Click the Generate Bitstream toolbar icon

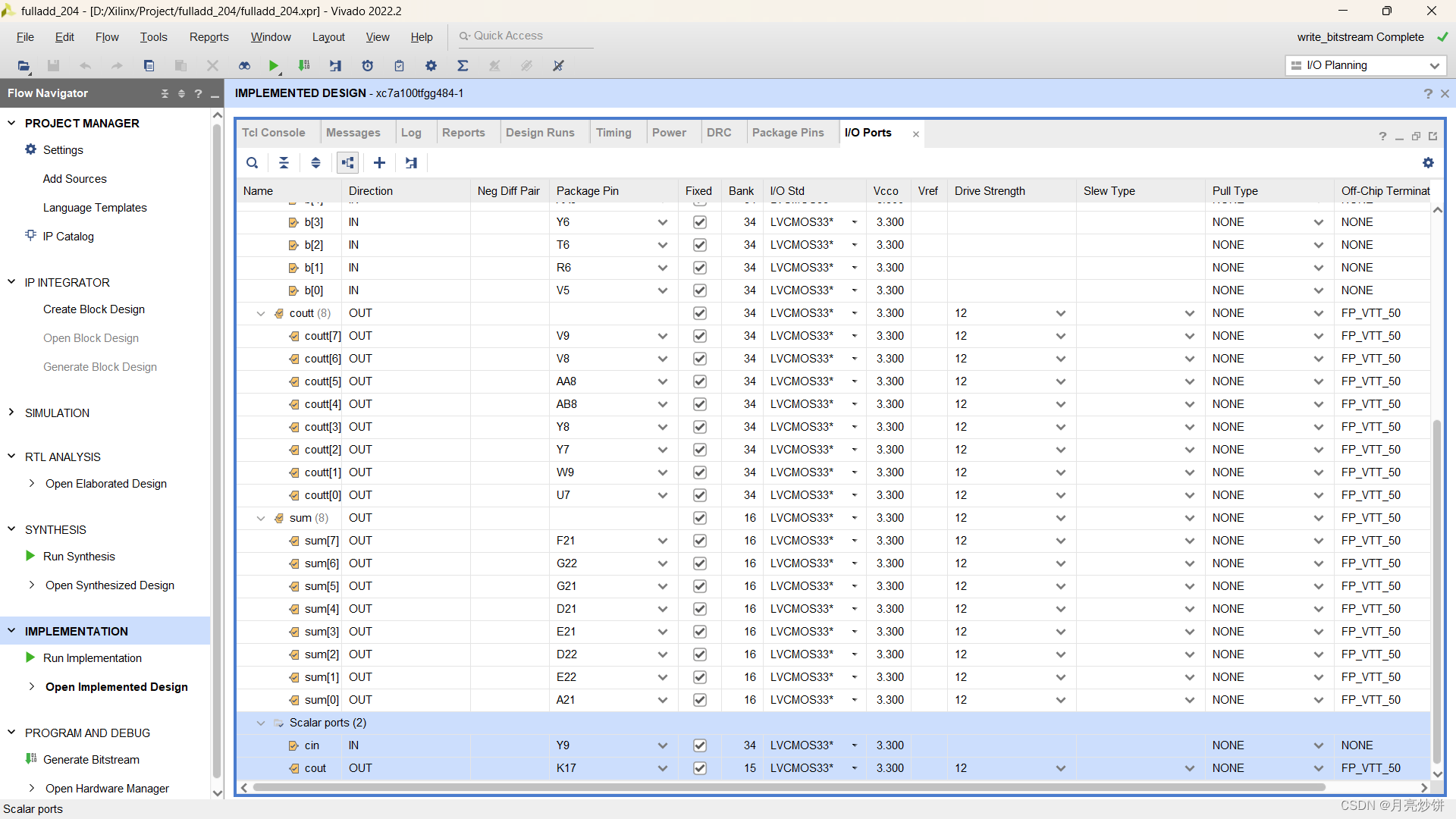pyautogui.click(x=304, y=66)
